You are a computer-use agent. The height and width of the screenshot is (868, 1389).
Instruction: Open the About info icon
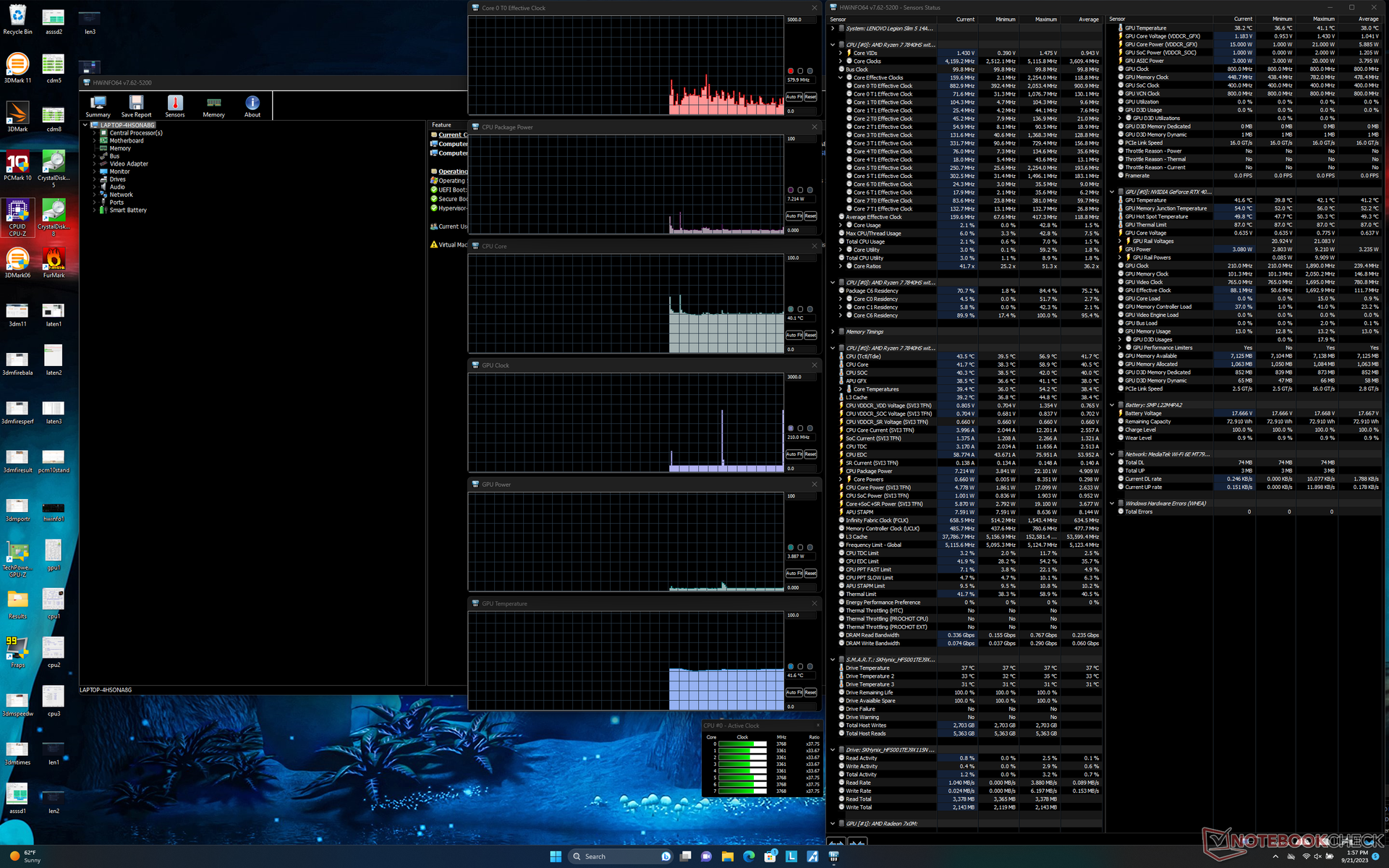click(x=252, y=106)
